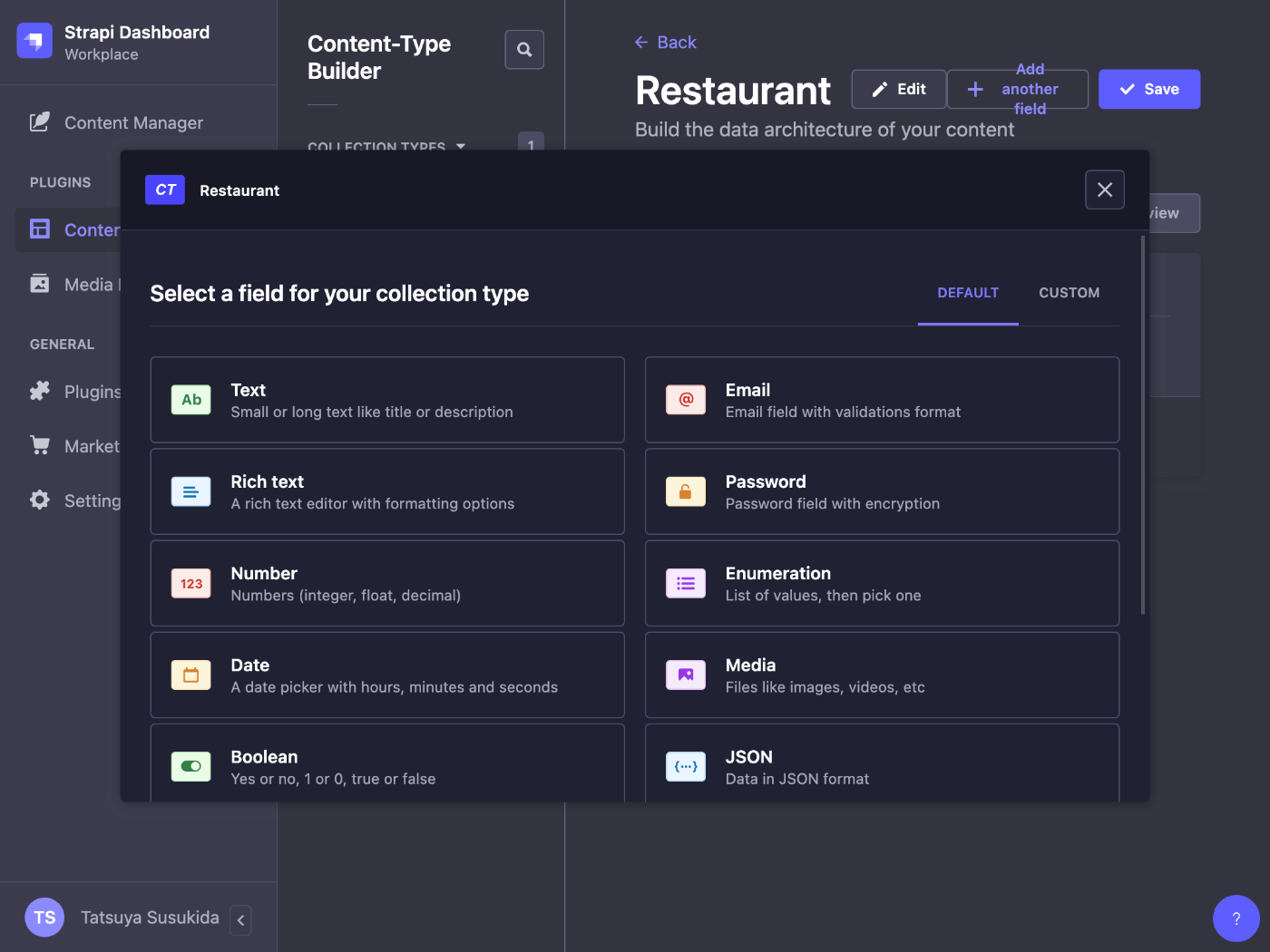Click the Edit button
The width and height of the screenshot is (1270, 952).
coord(899,89)
